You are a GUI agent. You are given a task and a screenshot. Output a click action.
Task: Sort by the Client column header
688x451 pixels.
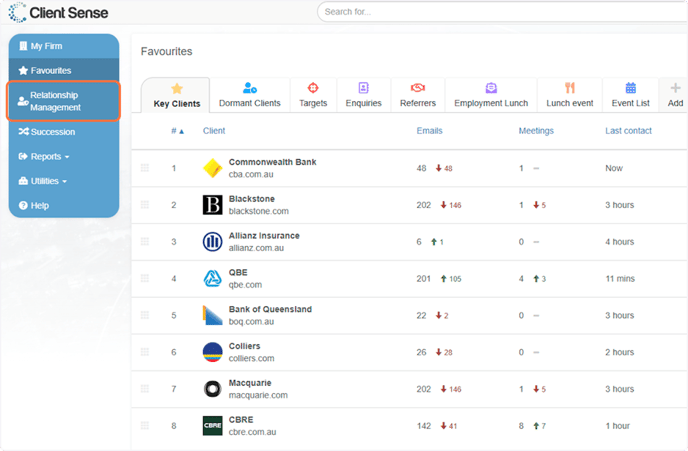pyautogui.click(x=214, y=131)
